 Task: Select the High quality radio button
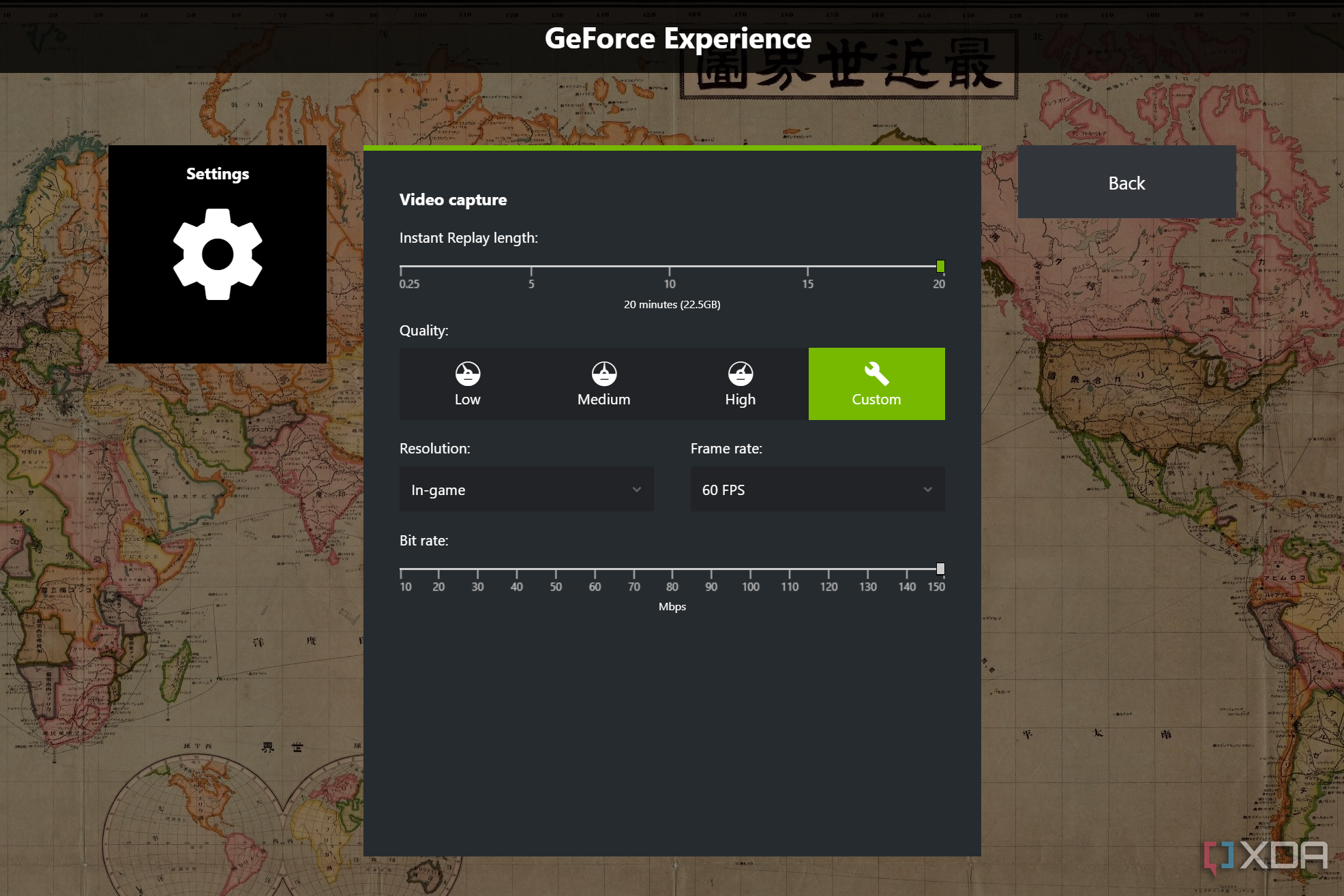tap(739, 383)
